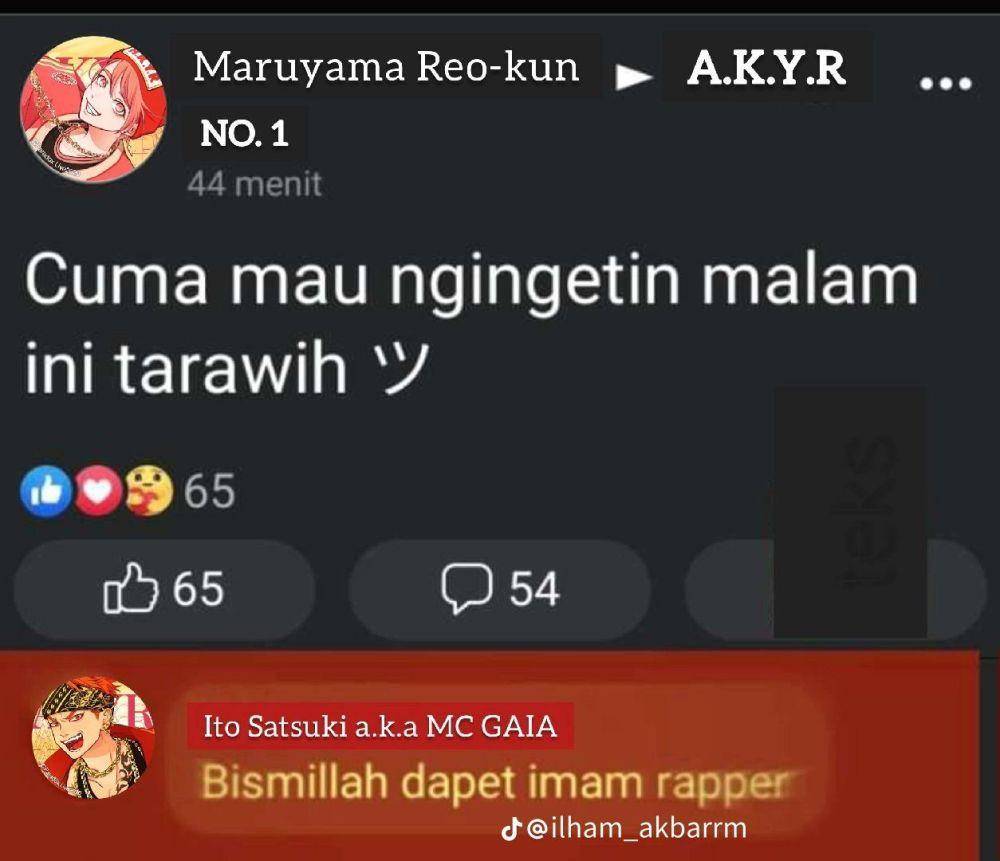Screen dimensions: 1000x861
Task: Select the comment text Bismillah dapet imam rapper
Action: 492,782
